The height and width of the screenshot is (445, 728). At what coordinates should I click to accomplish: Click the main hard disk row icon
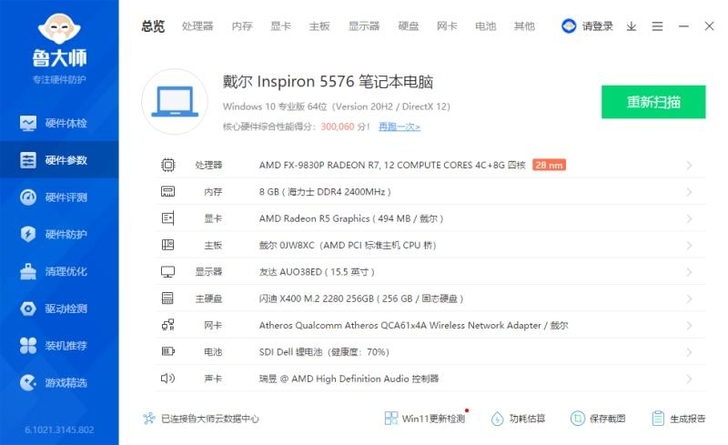(x=168, y=298)
